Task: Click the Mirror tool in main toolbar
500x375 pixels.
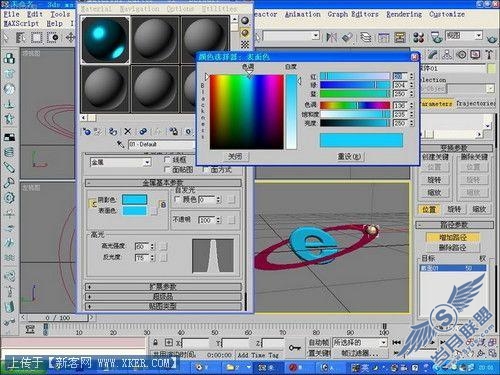Action: 331,37
